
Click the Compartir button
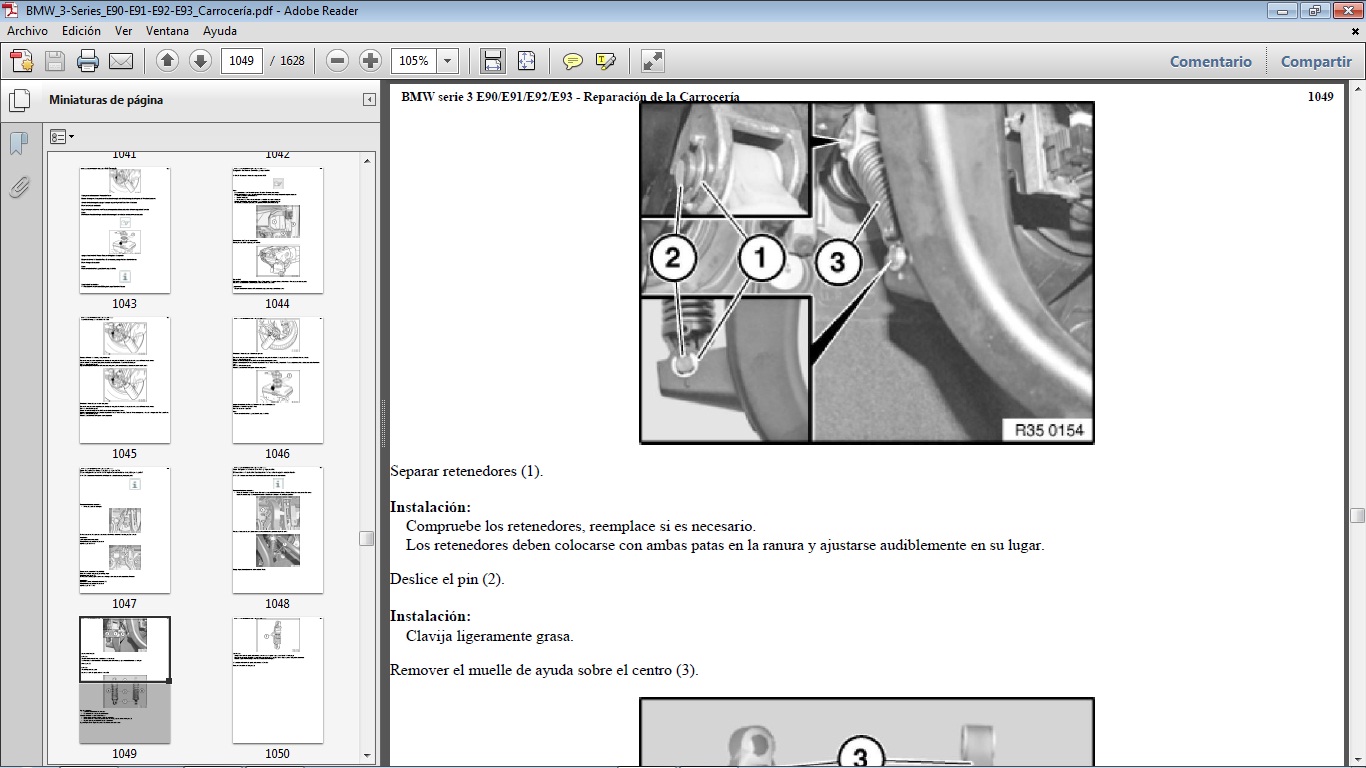point(1316,61)
